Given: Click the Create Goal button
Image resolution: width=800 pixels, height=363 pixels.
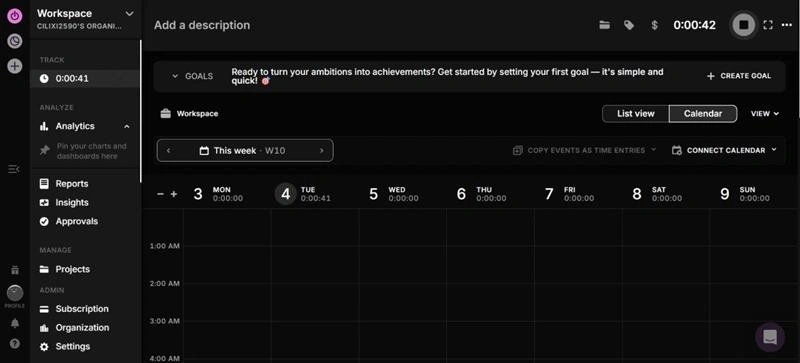Looking at the screenshot, I should [x=739, y=76].
